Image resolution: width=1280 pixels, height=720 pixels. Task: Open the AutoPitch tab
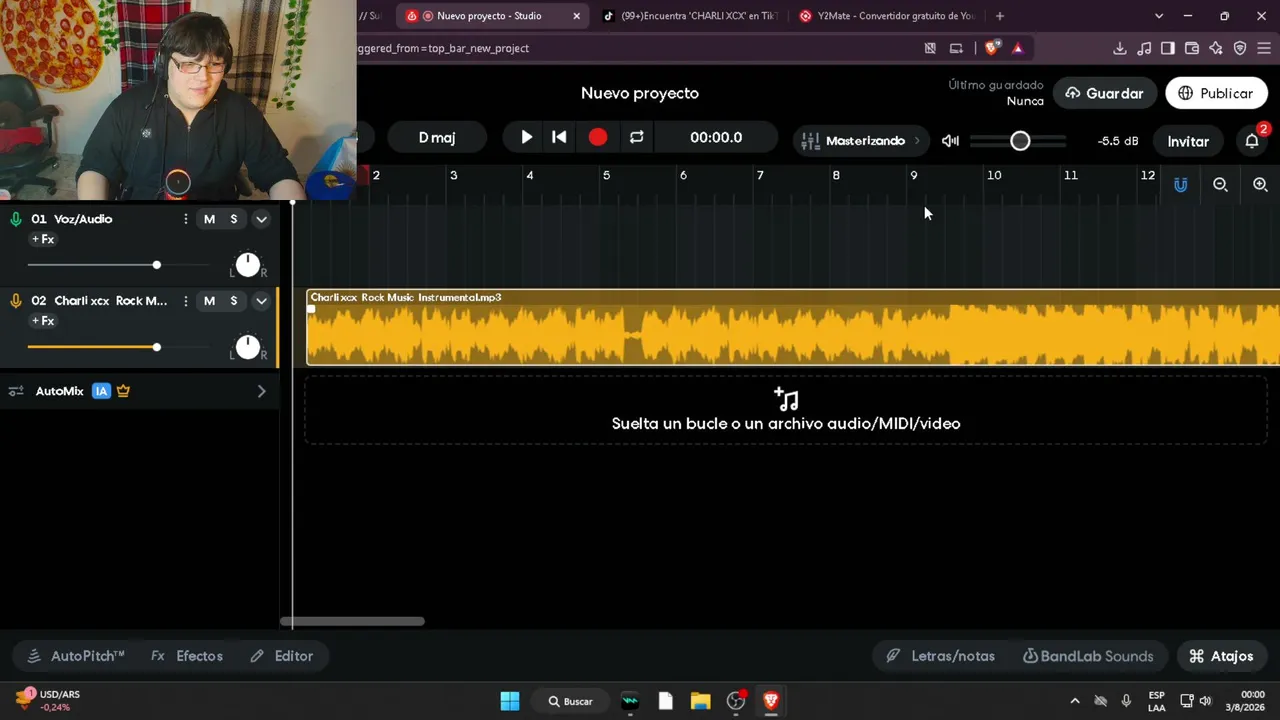(76, 656)
